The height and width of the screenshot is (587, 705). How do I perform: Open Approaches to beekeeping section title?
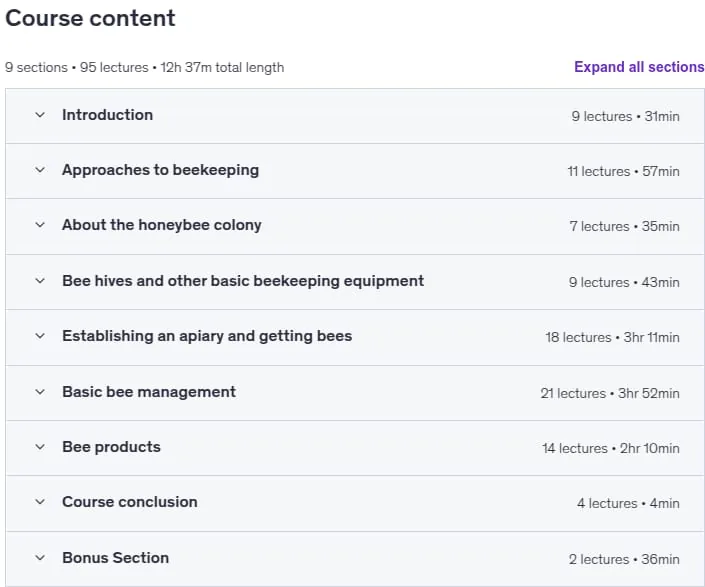pyautogui.click(x=161, y=170)
